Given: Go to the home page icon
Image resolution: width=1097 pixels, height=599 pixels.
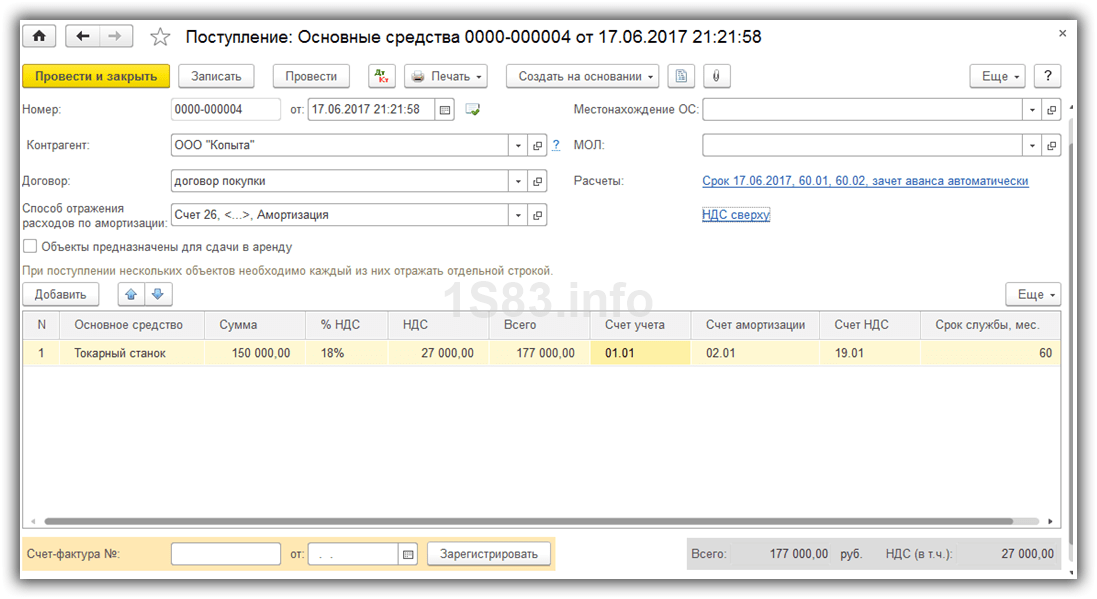Looking at the screenshot, I should pos(39,36).
